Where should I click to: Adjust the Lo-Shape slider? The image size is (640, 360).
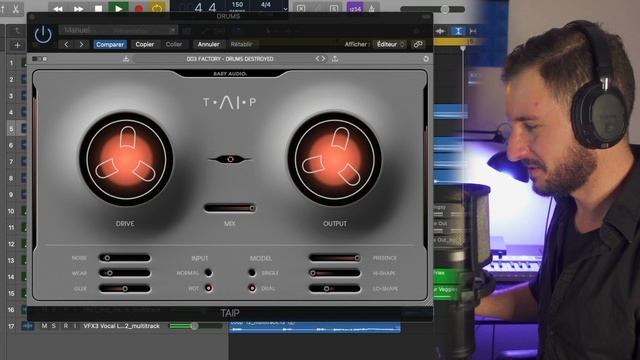tap(335, 289)
